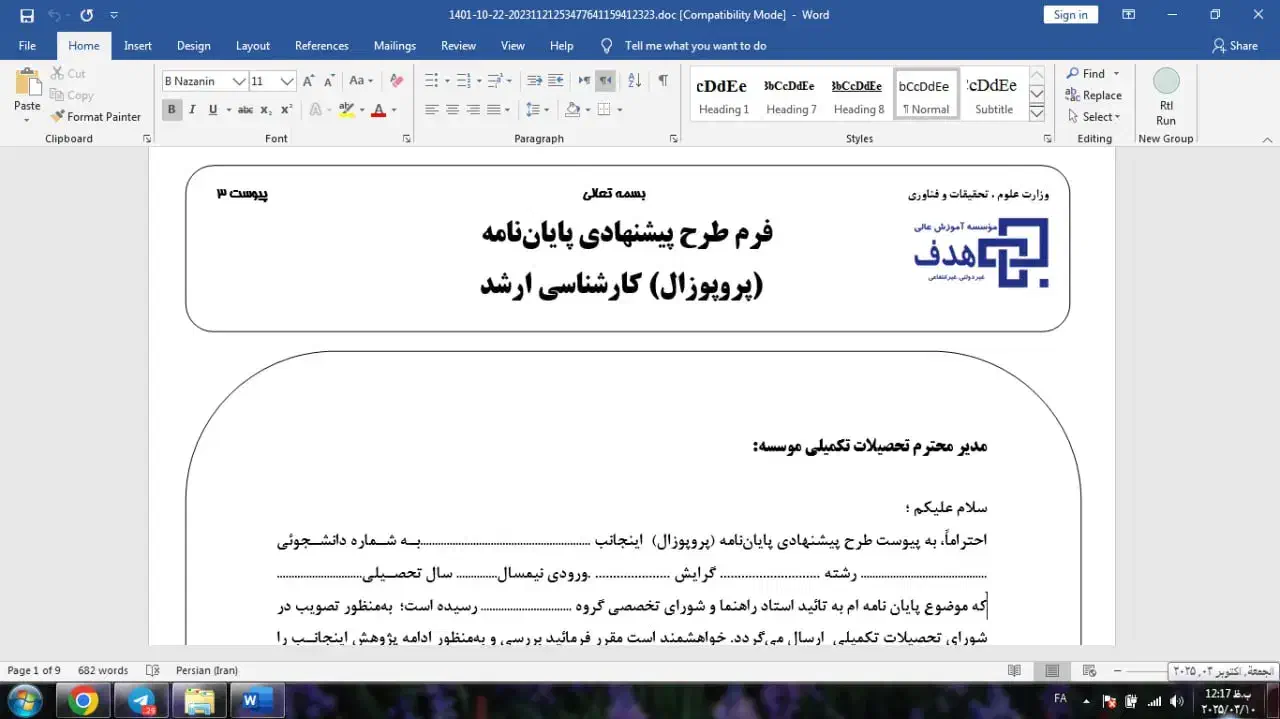This screenshot has height=719, width=1280.
Task: Open Telegram from the taskbar
Action: [142, 700]
